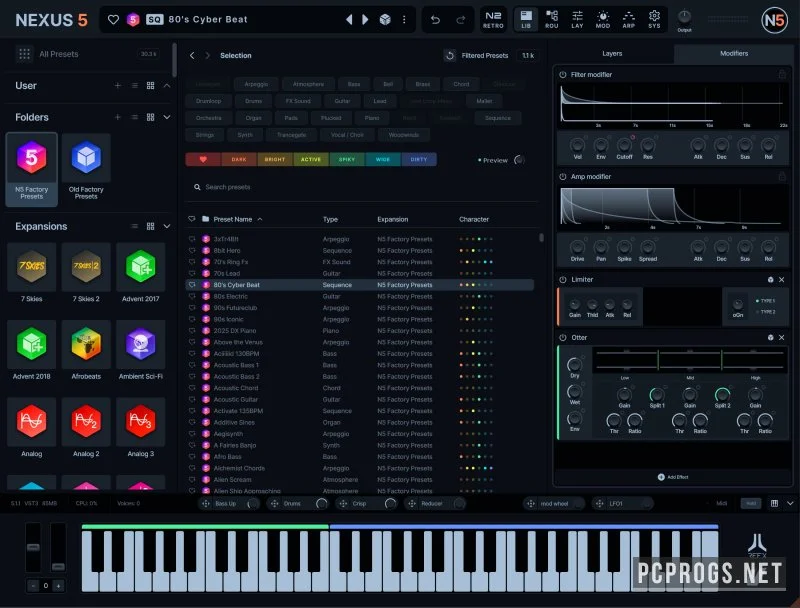Open the three-dot preset options menu

(404, 19)
